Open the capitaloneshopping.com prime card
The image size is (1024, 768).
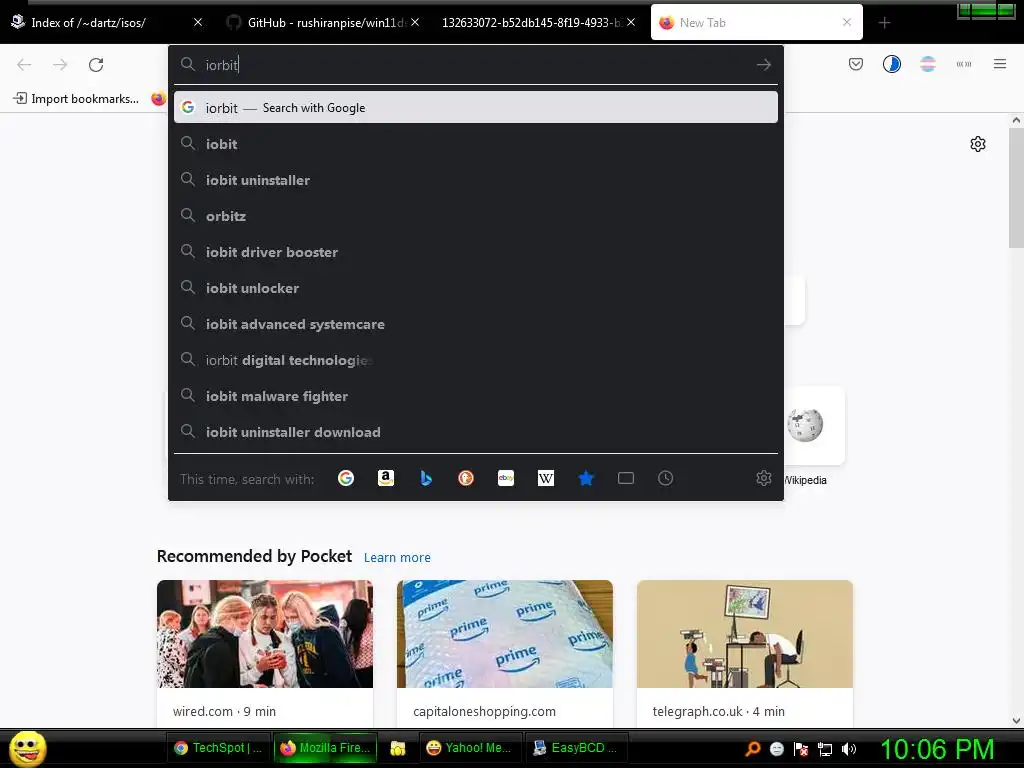click(x=505, y=653)
